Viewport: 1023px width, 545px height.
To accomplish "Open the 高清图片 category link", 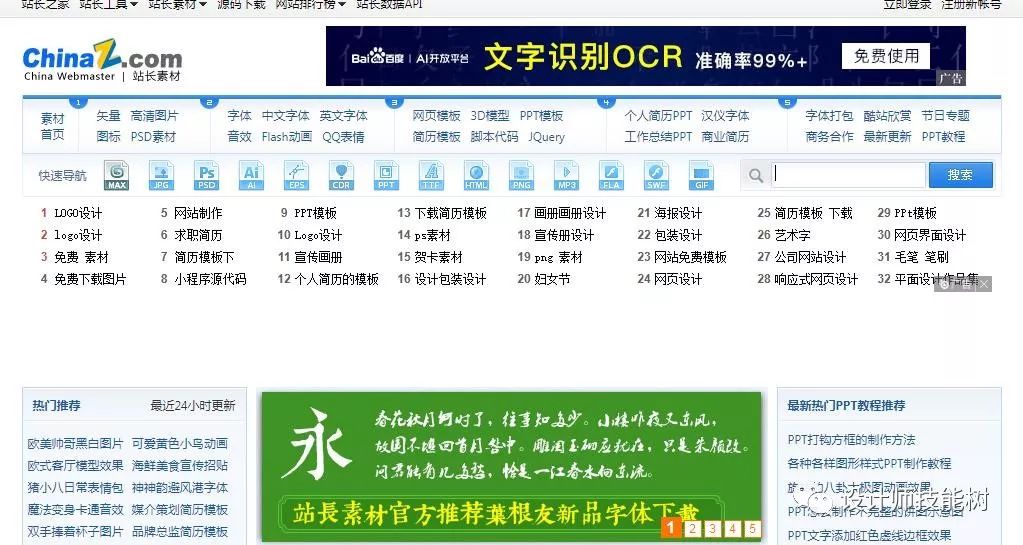I will point(154,116).
